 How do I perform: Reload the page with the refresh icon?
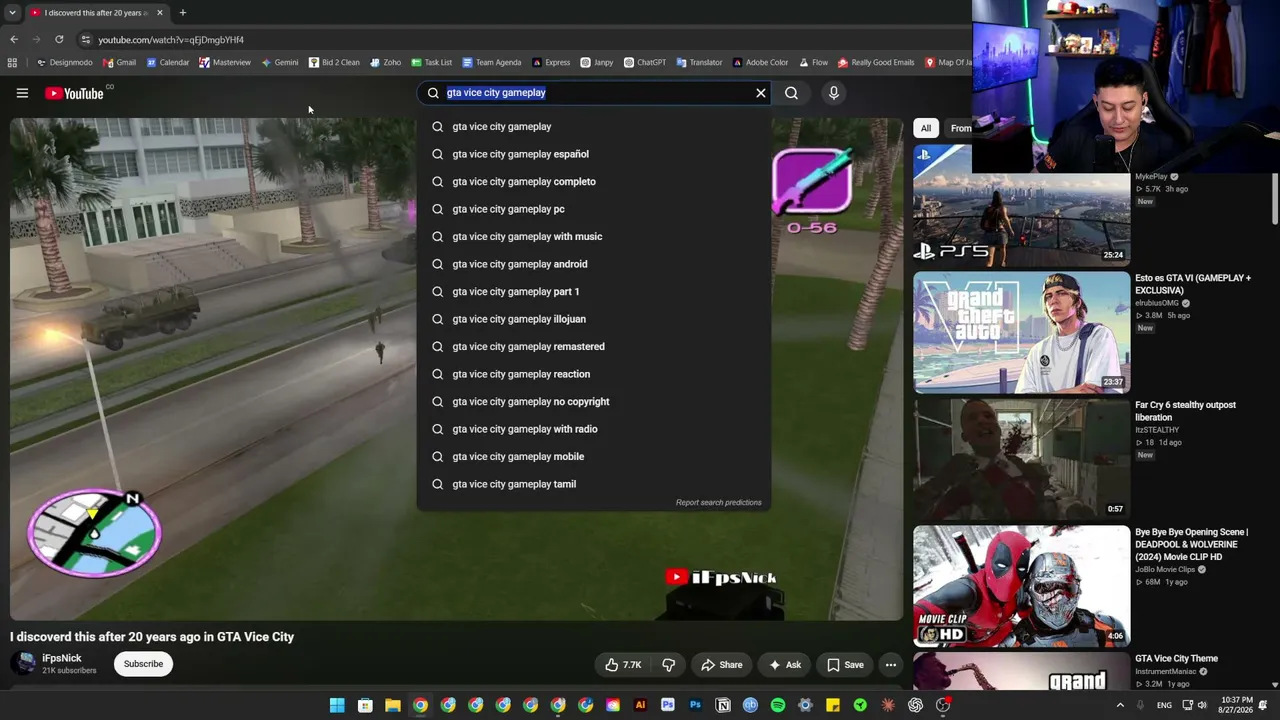tap(59, 40)
